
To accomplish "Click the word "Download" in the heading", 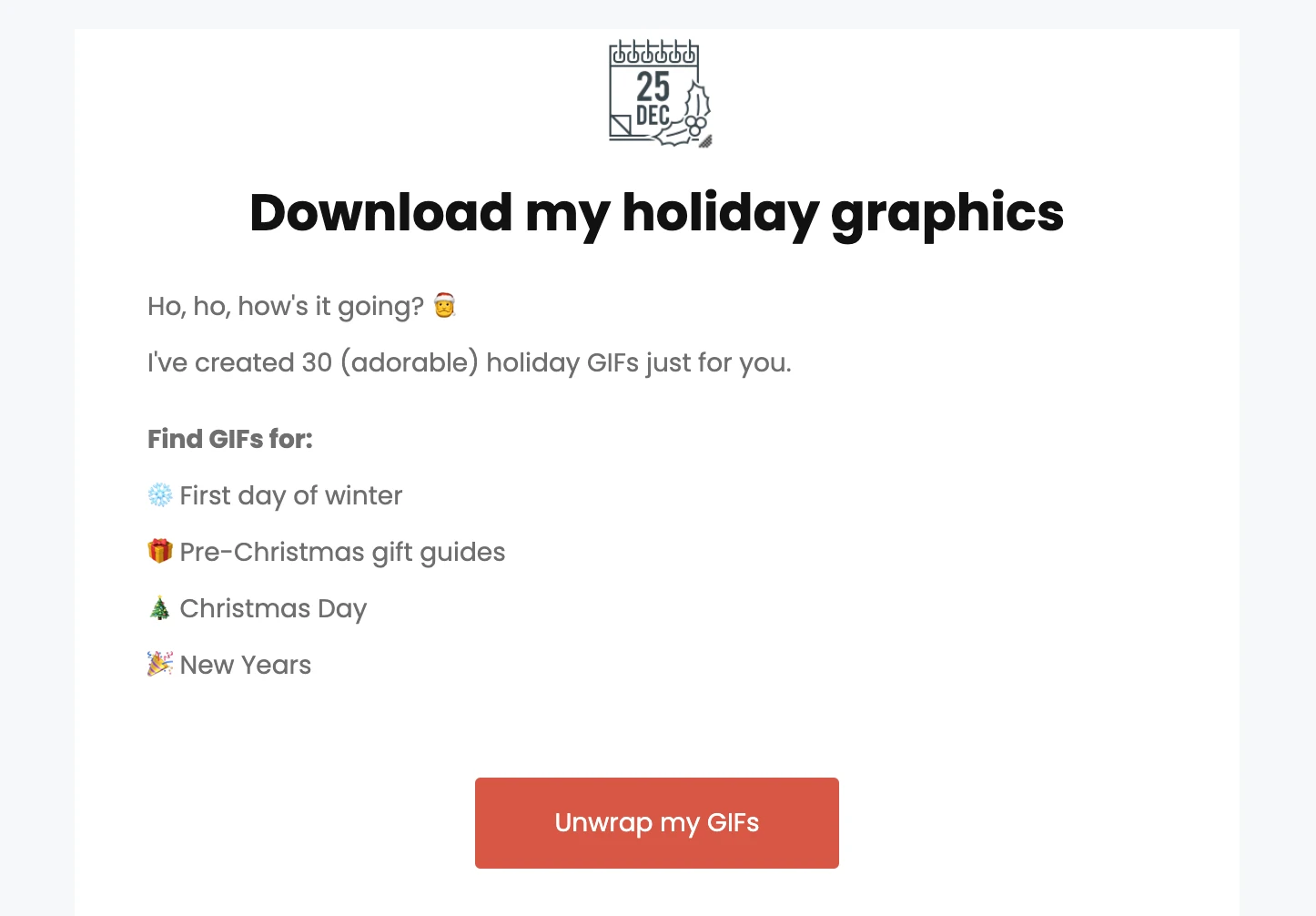I will click(380, 213).
